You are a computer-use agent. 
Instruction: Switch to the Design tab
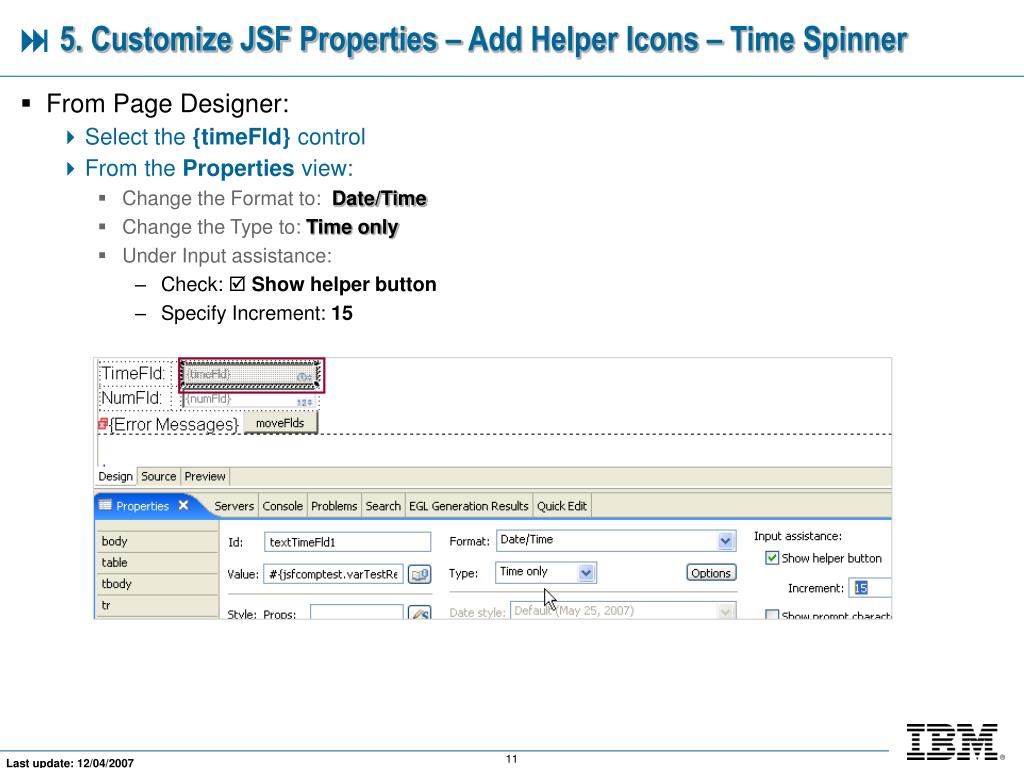(116, 476)
